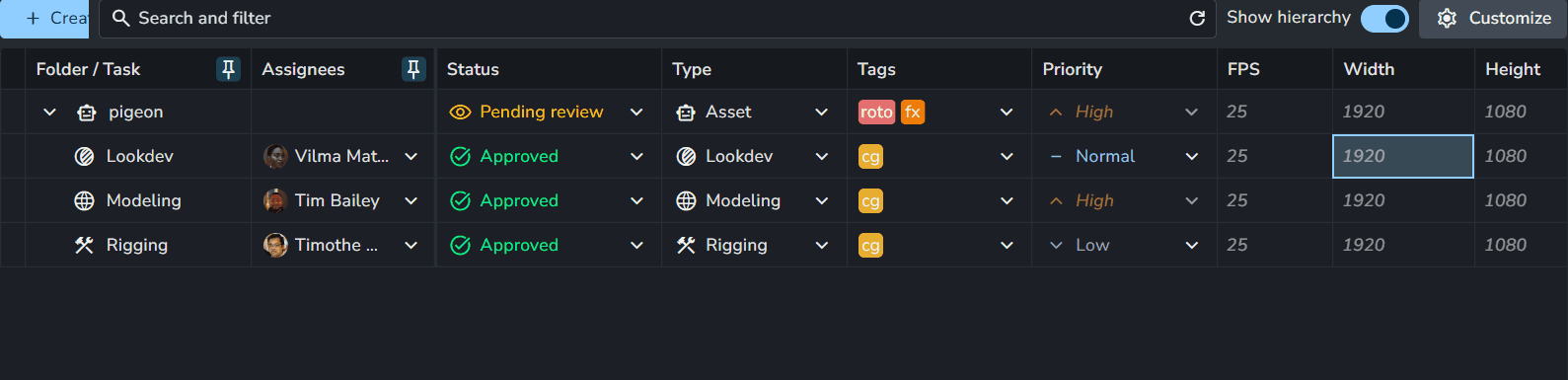Click Vilma's assignee avatar
Screen dimensions: 1568x380
pos(275,156)
